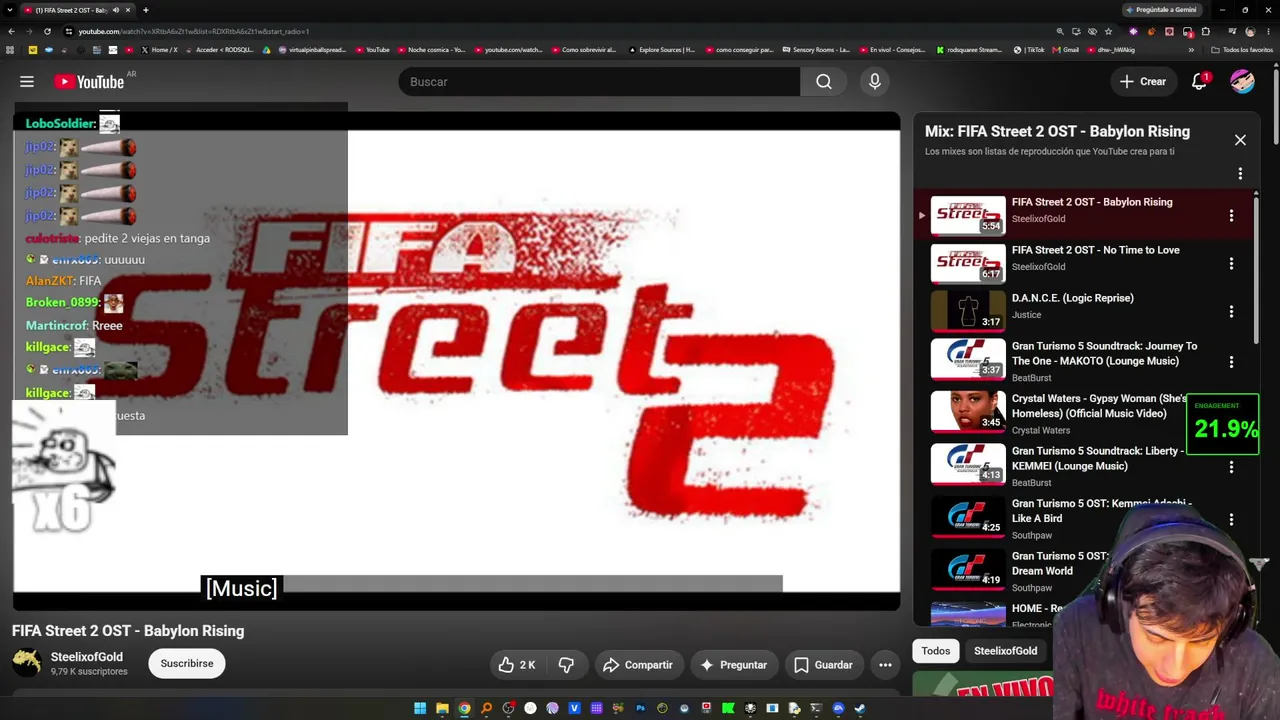Click the browser address bar URL
Screen dimensions: 1280x720
(194, 31)
